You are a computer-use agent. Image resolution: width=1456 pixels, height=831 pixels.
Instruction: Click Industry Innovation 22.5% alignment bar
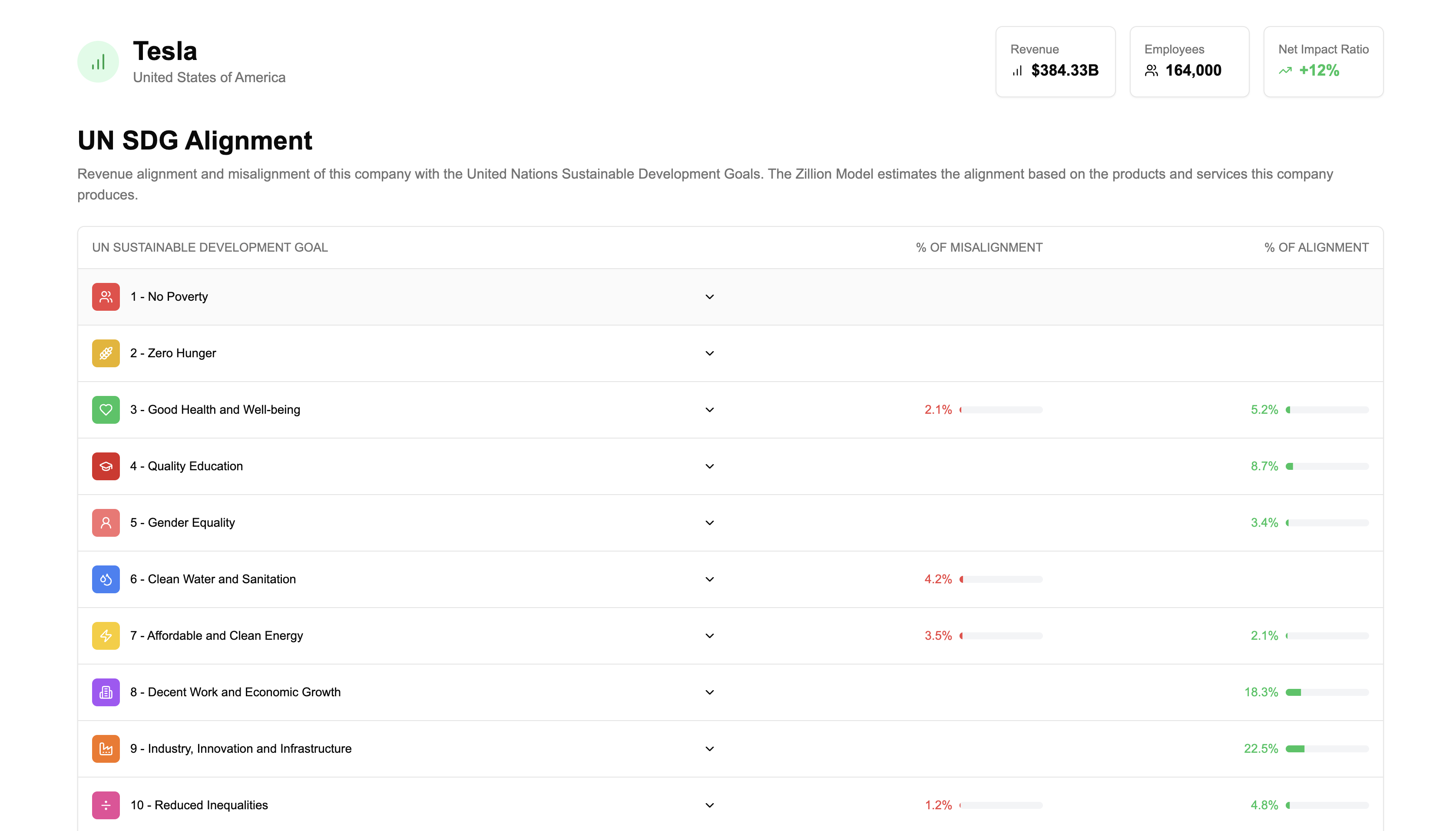(x=1327, y=749)
